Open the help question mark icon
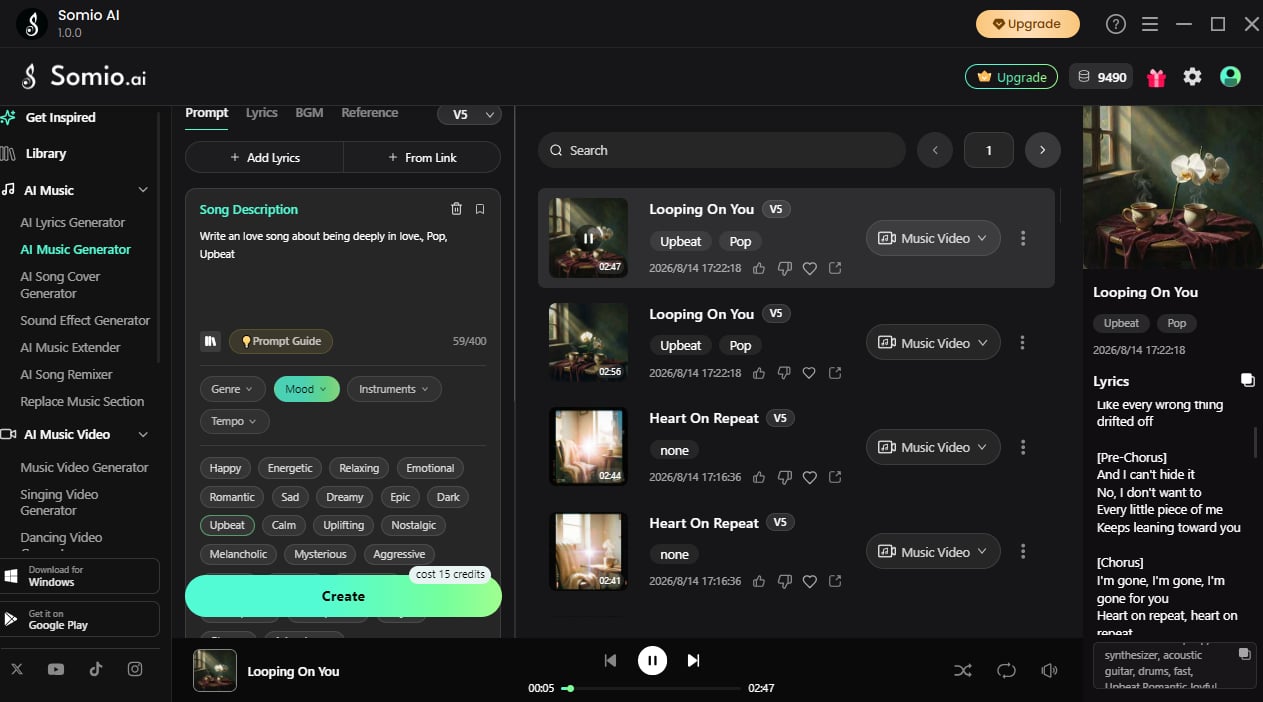The width and height of the screenshot is (1263, 702). (x=1116, y=24)
